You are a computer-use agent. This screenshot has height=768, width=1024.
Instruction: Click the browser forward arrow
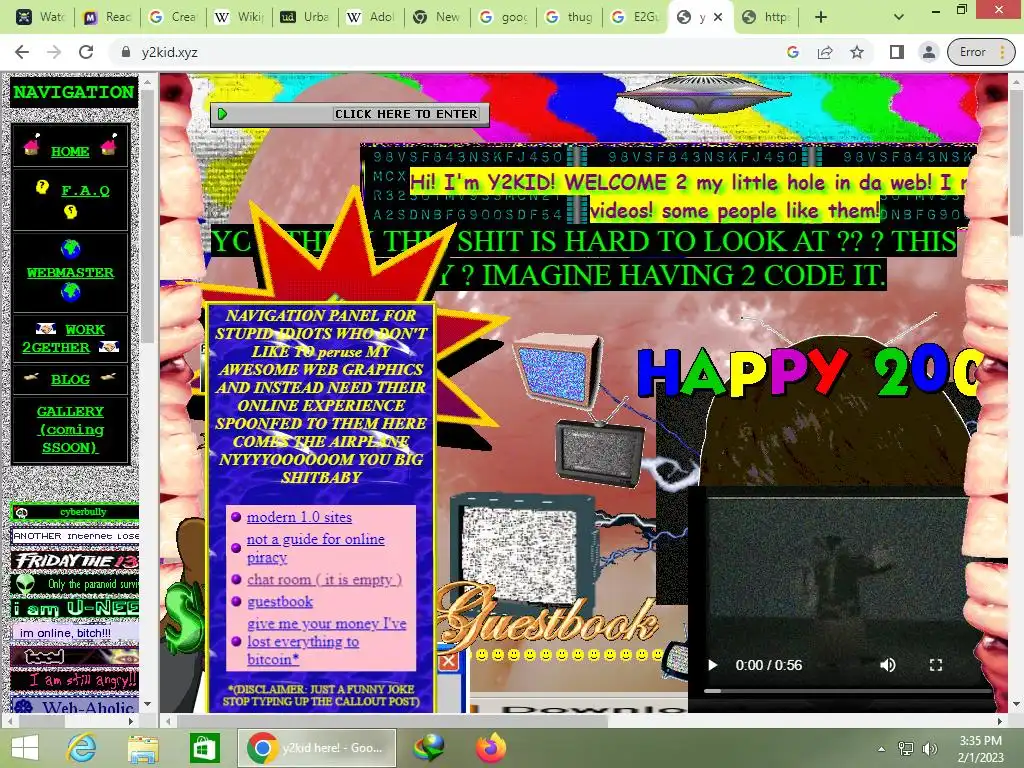[x=54, y=52]
